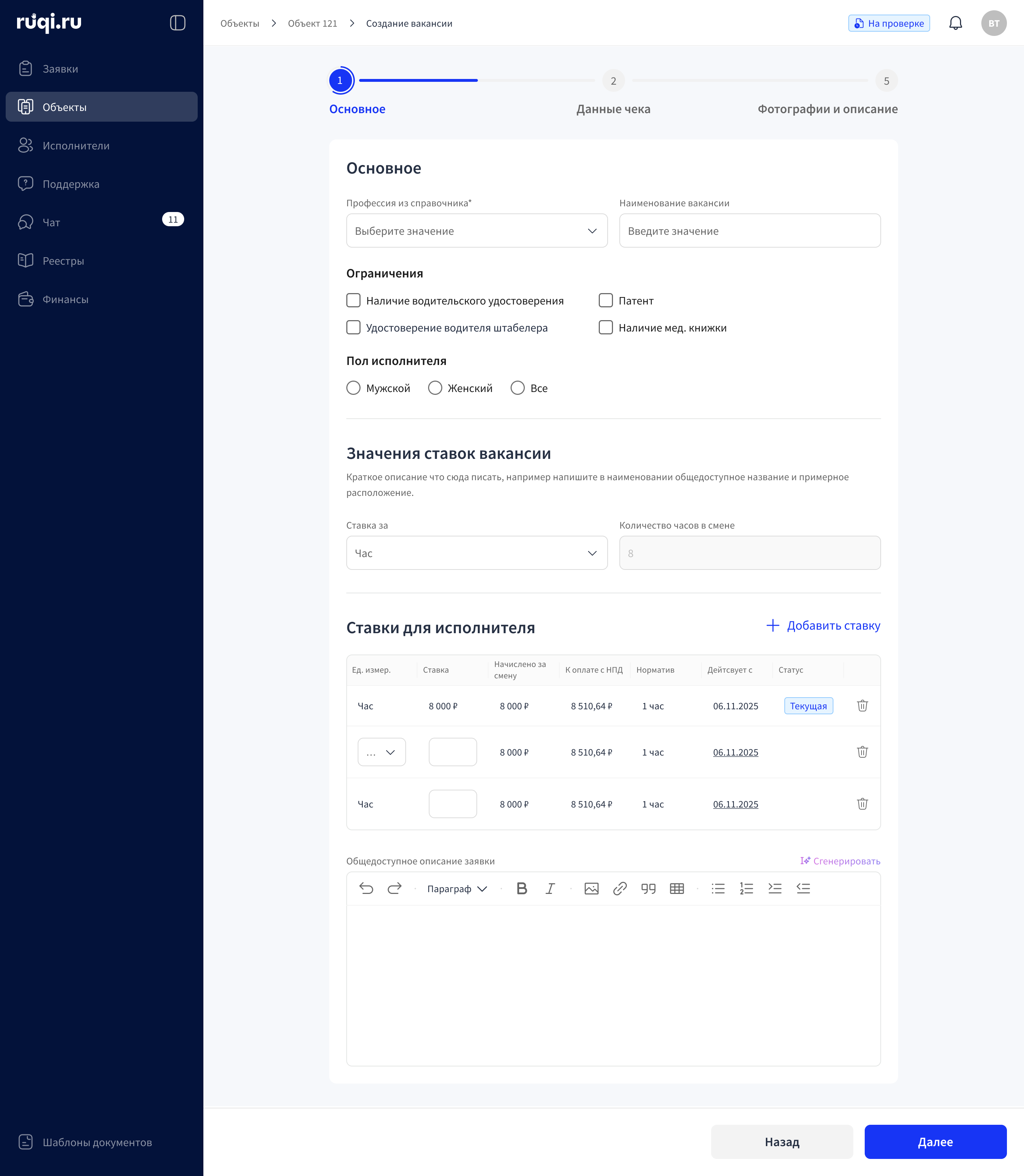The image size is (1024, 1176).
Task: Go to step 2 Данные чека
Action: pyautogui.click(x=613, y=81)
